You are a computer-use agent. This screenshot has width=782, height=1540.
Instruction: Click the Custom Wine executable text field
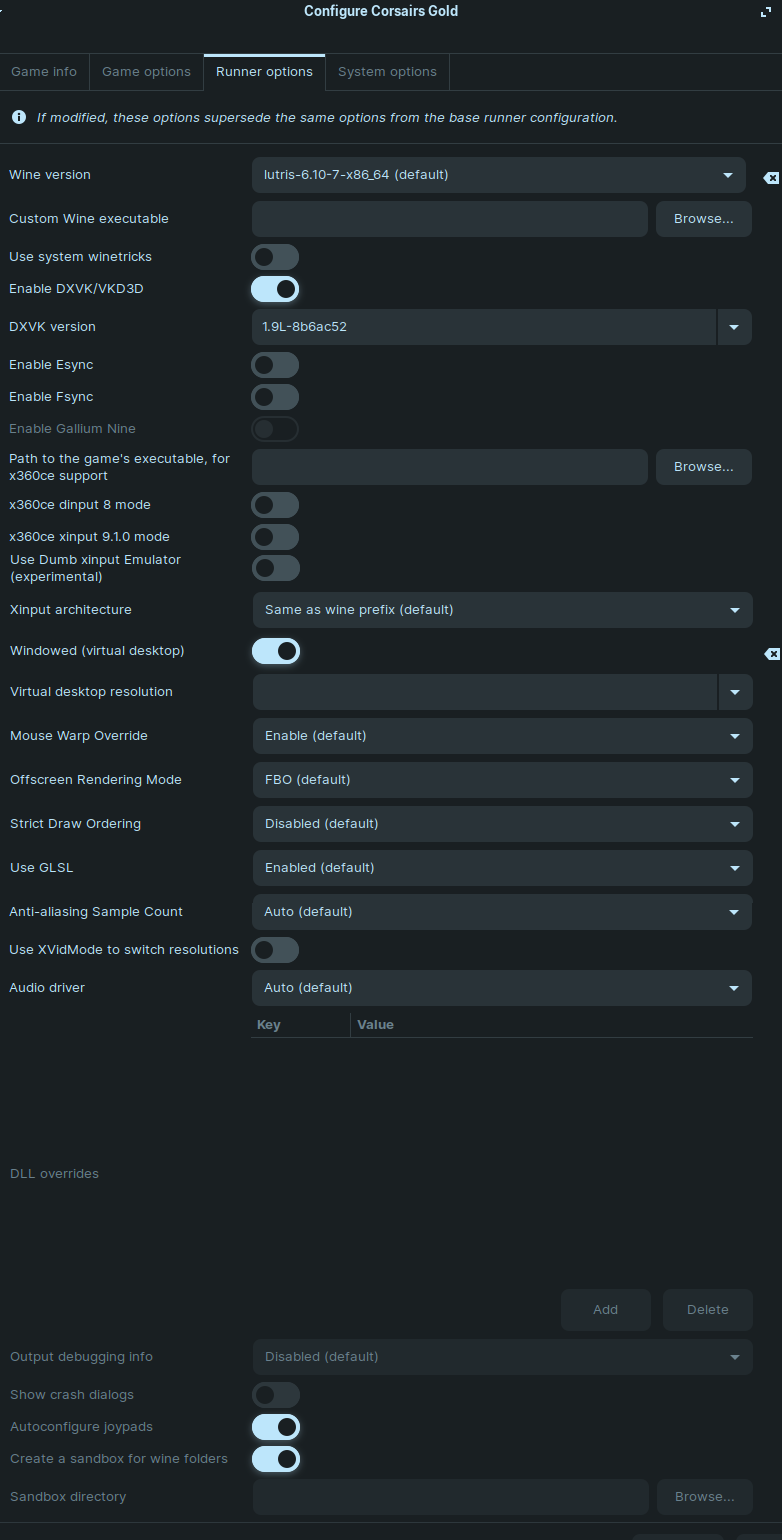tap(449, 219)
